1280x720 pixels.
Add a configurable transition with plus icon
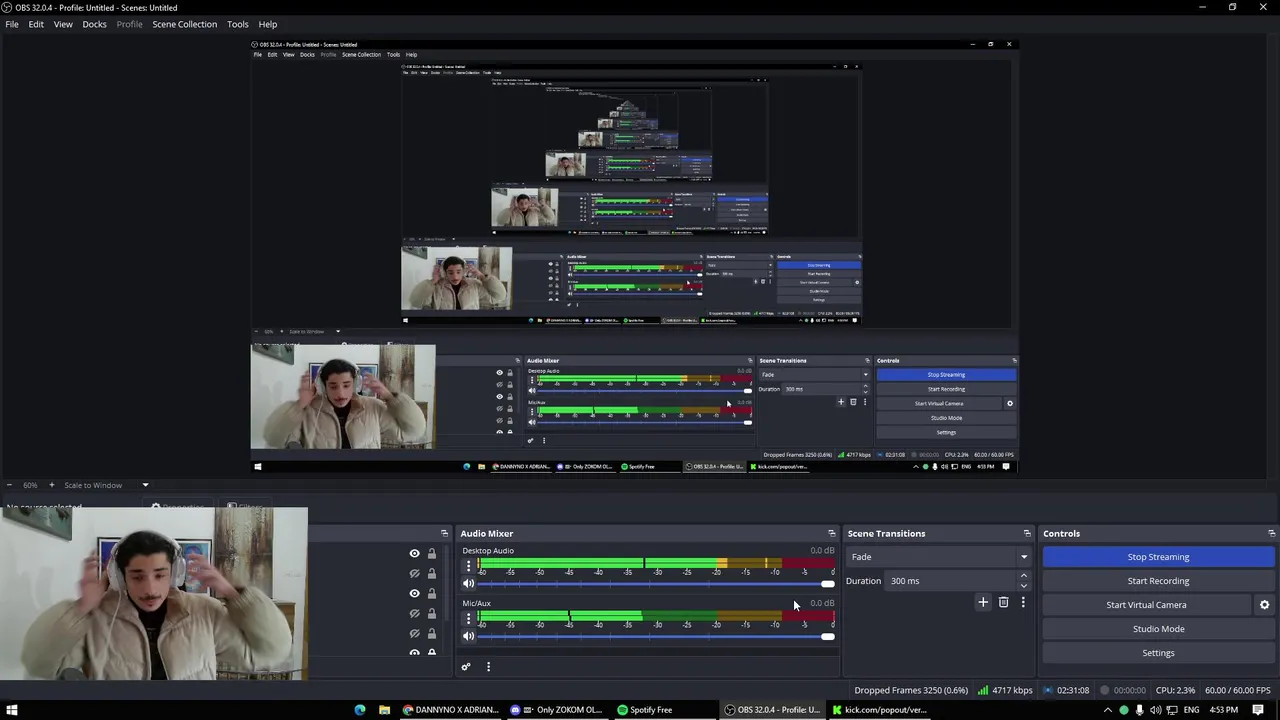[983, 602]
